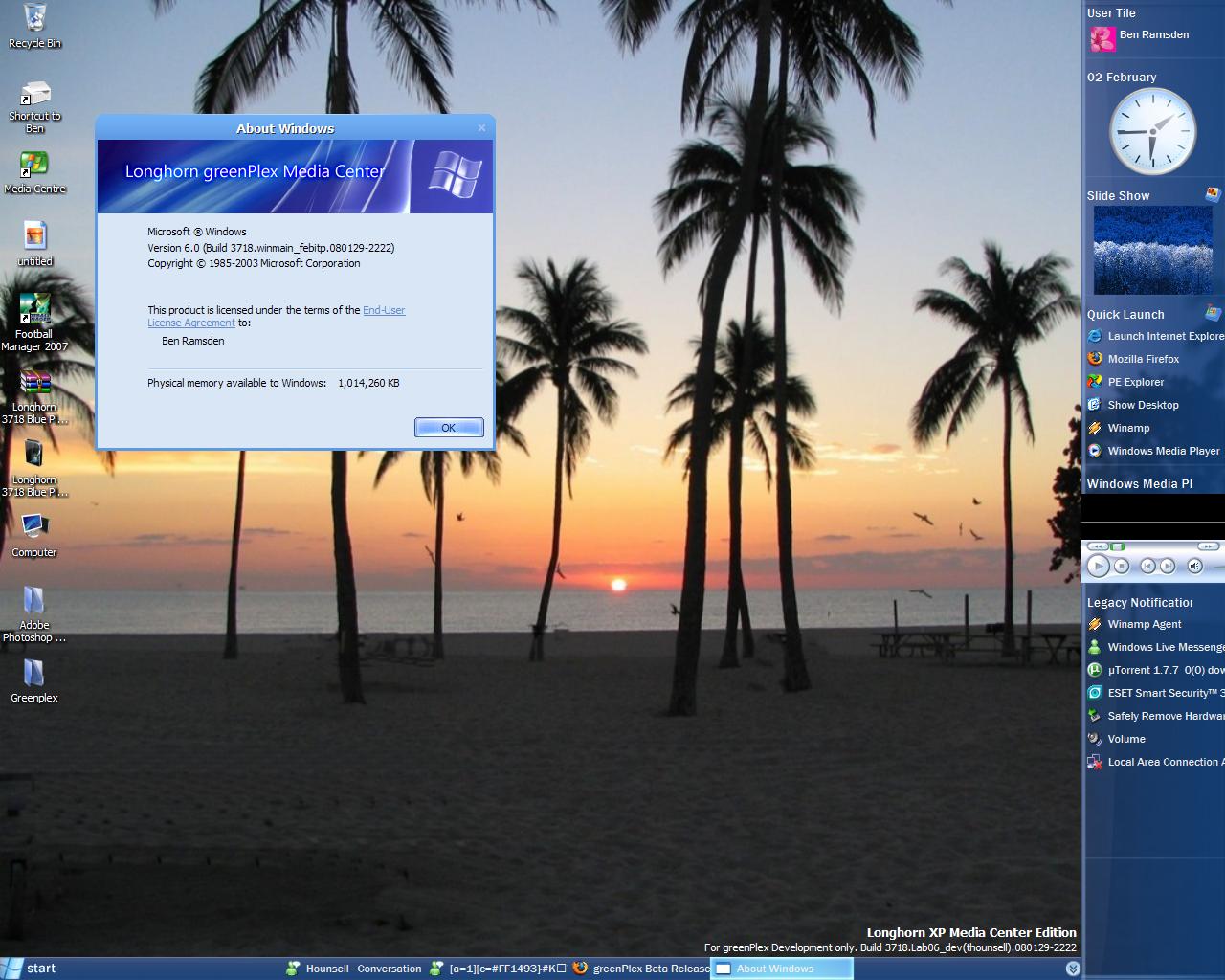Screen dimensions: 1225x980
Task: Select the upper Longhorn 3718 Blue Pl... archive icon
Action: (x=34, y=397)
